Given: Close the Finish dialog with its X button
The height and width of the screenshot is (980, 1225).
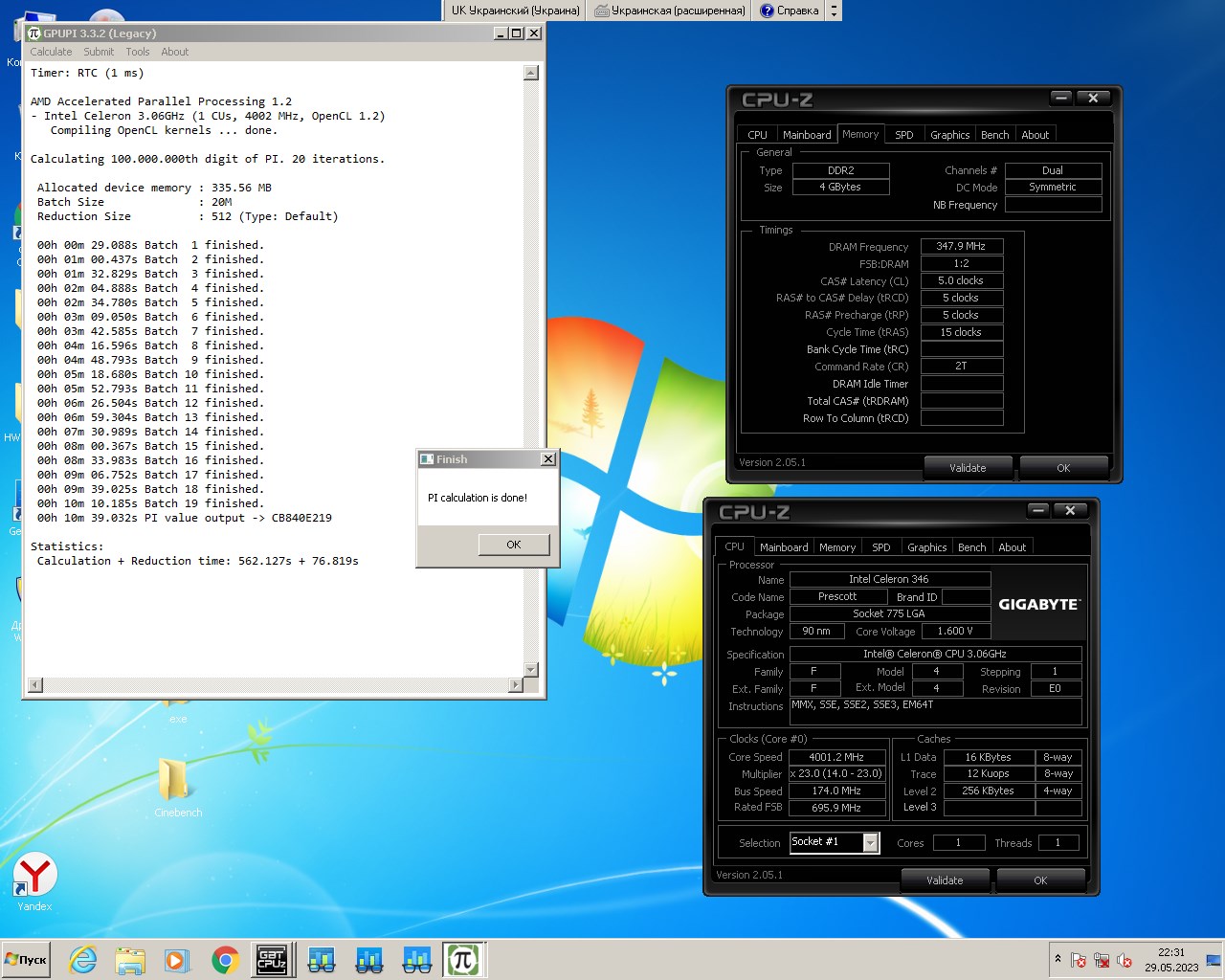Looking at the screenshot, I should click(548, 459).
